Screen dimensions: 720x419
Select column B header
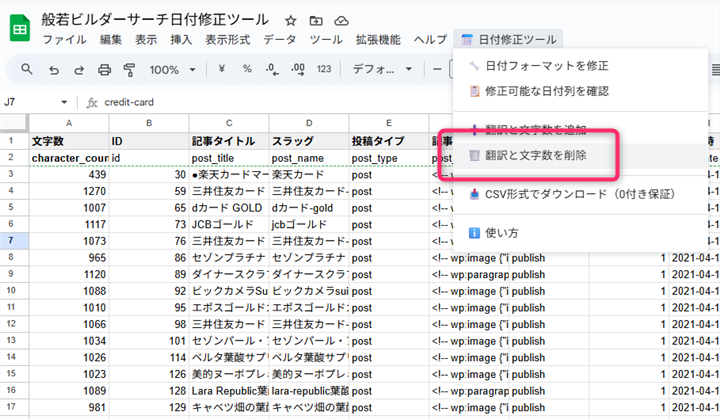point(149,123)
